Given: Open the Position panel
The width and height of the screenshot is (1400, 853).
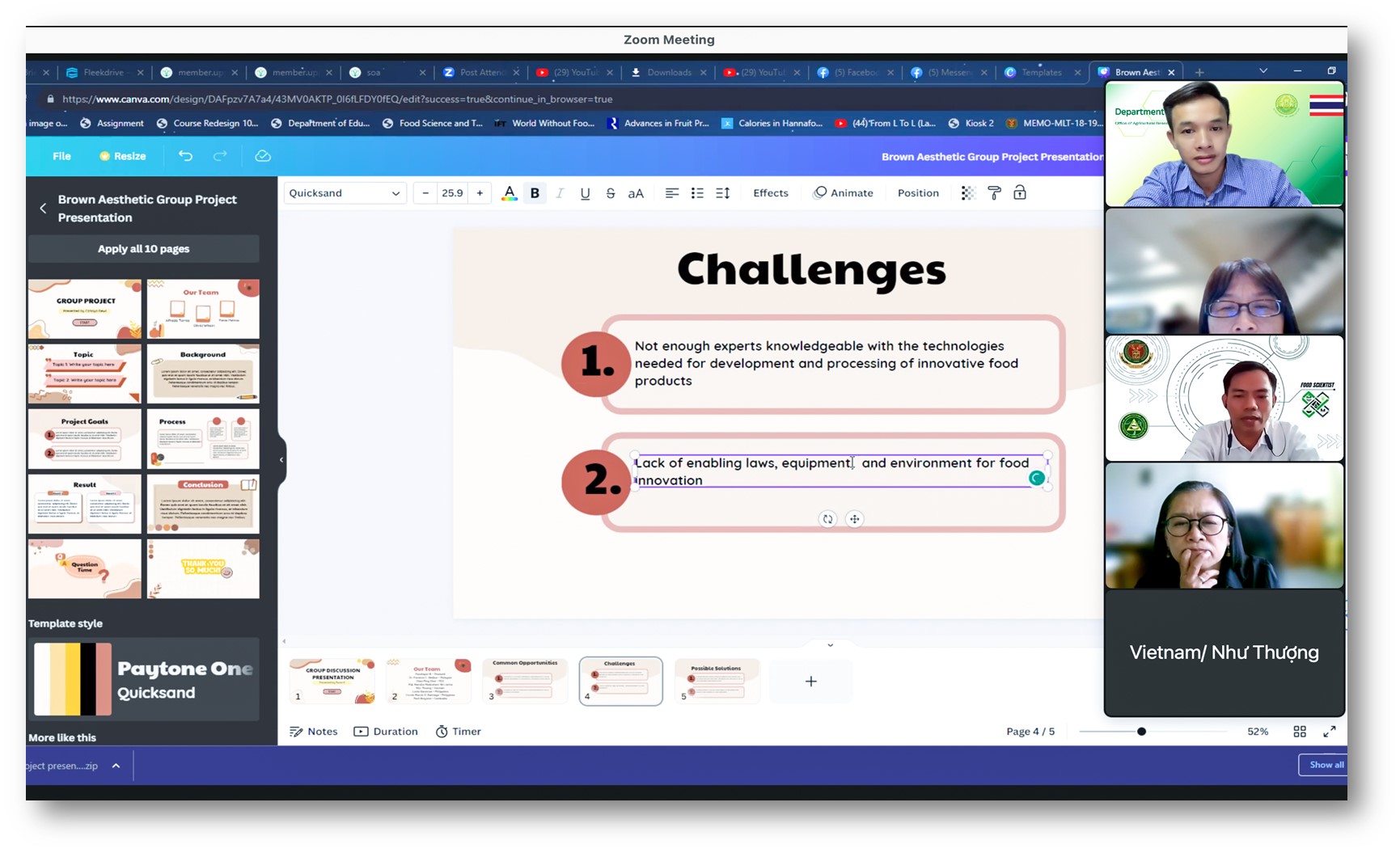Looking at the screenshot, I should 918,193.
